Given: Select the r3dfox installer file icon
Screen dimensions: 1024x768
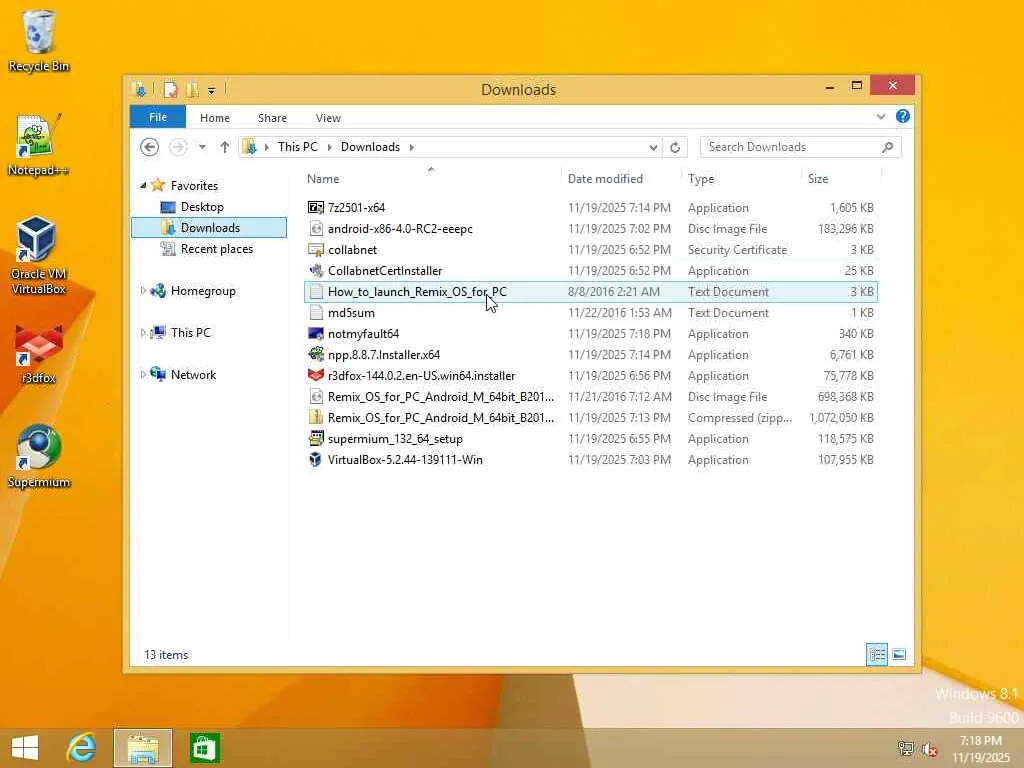Looking at the screenshot, I should pos(315,376).
